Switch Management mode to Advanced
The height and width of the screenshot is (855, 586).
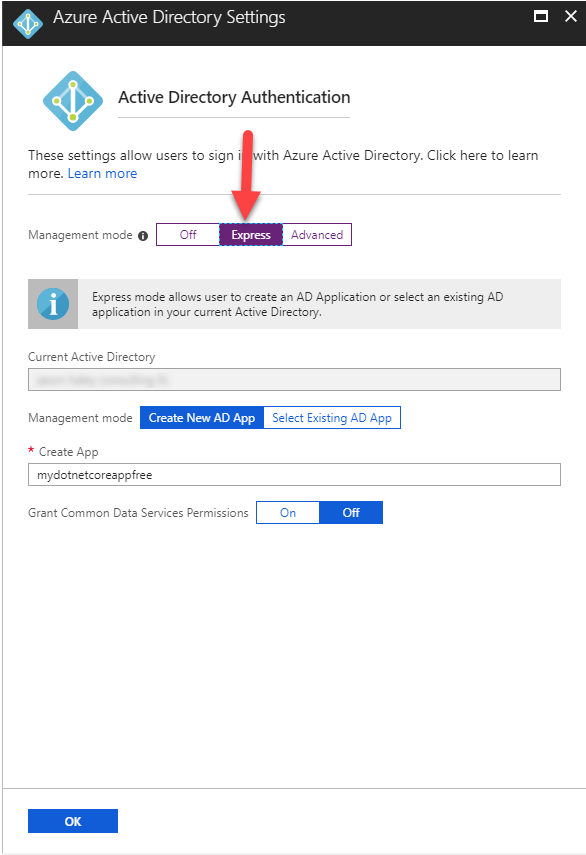coord(317,234)
